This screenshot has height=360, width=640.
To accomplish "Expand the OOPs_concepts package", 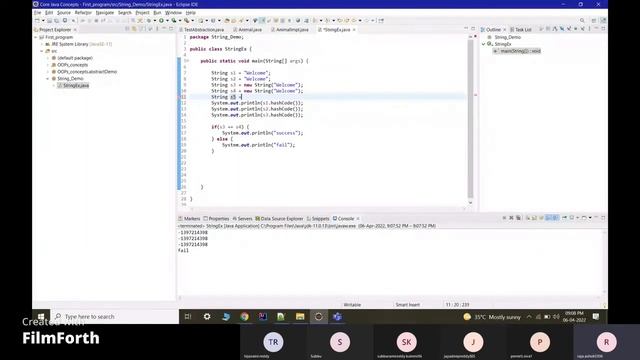I will point(48,65).
